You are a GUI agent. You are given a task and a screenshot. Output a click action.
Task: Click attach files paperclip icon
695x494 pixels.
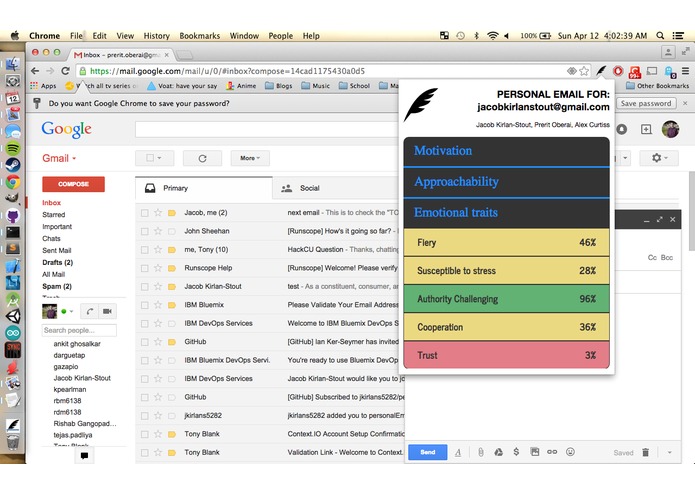coord(480,452)
